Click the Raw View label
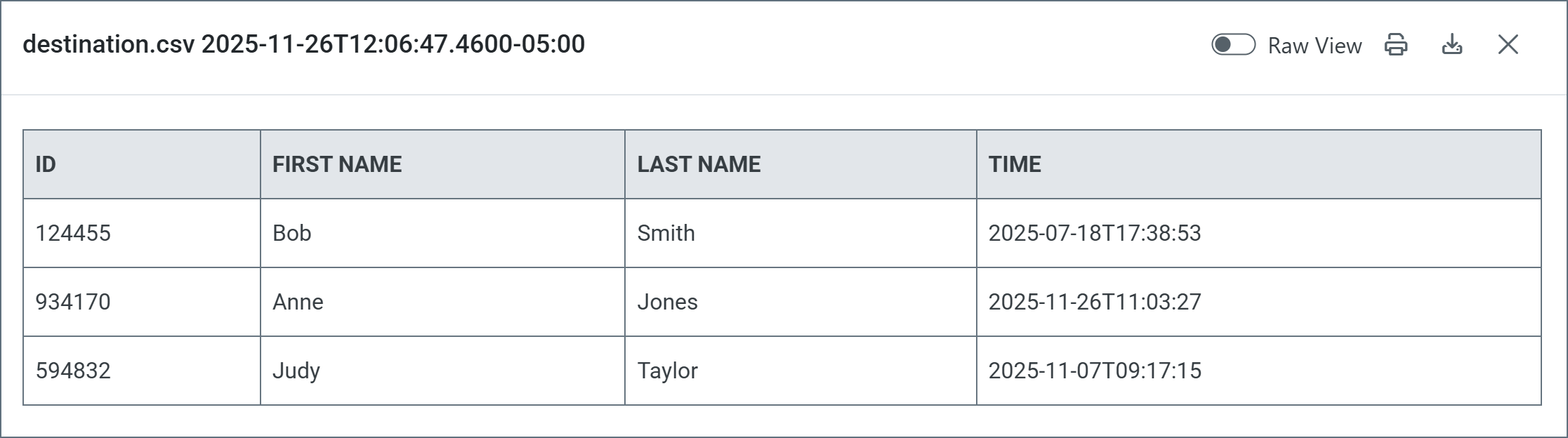The width and height of the screenshot is (1568, 438). [1315, 46]
